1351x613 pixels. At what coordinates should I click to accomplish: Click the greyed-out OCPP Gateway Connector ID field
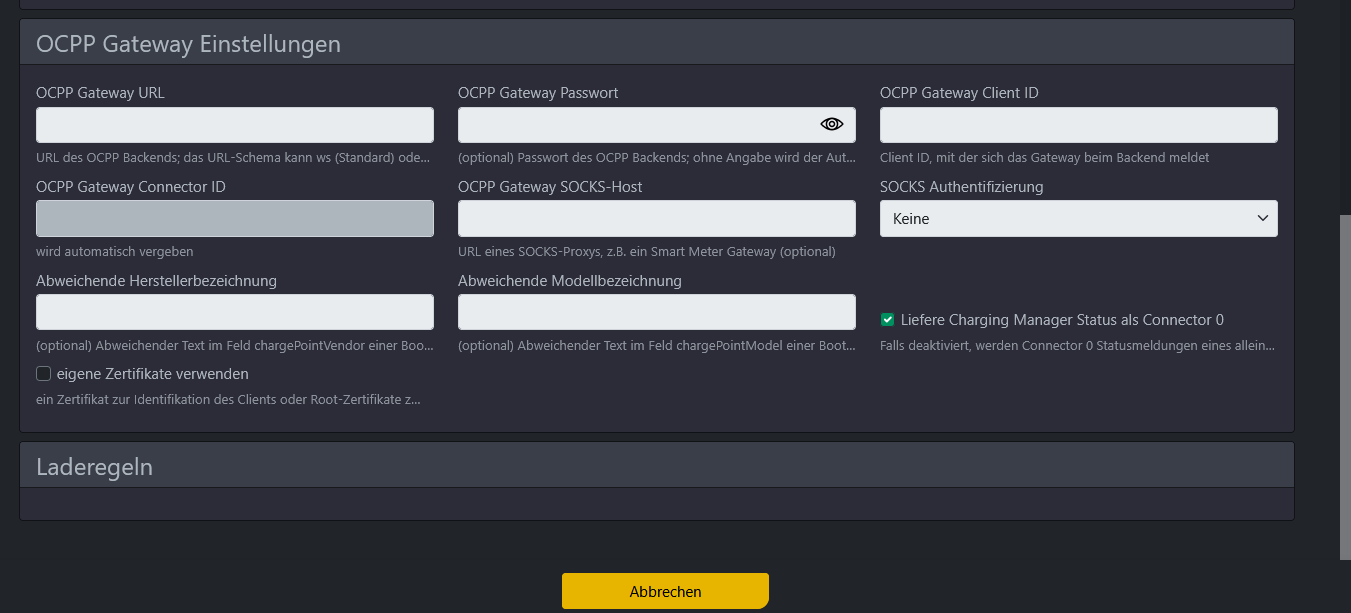click(x=234, y=219)
